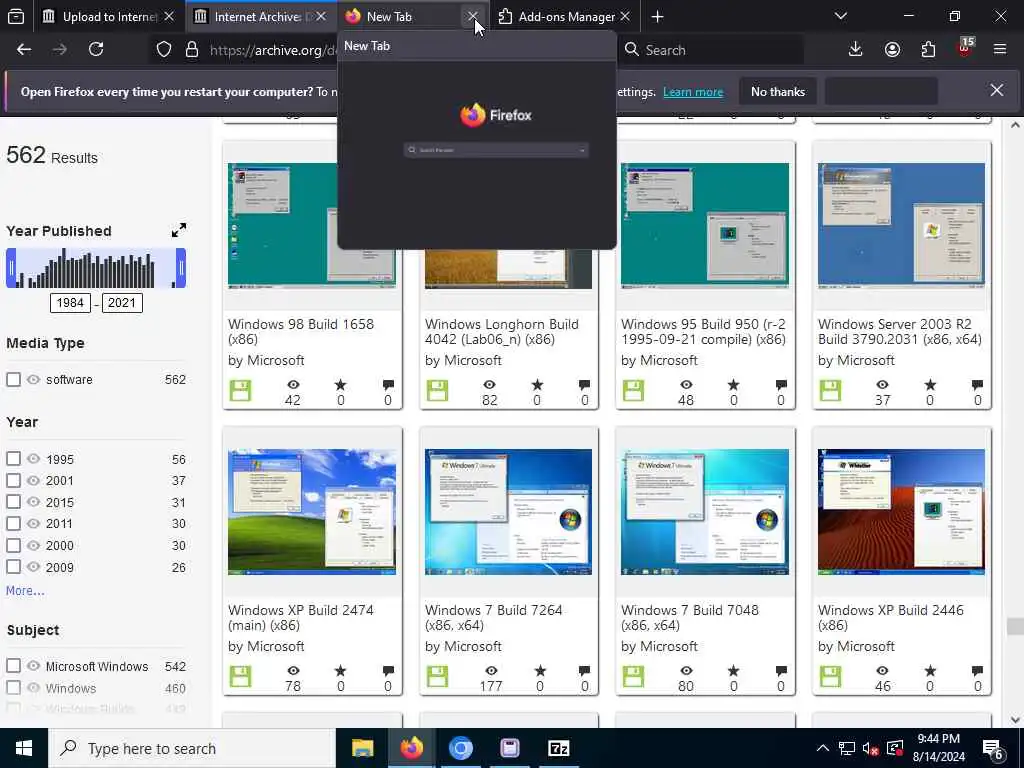Grab the right year range slider handle
This screenshot has height=768, width=1024.
181,268
